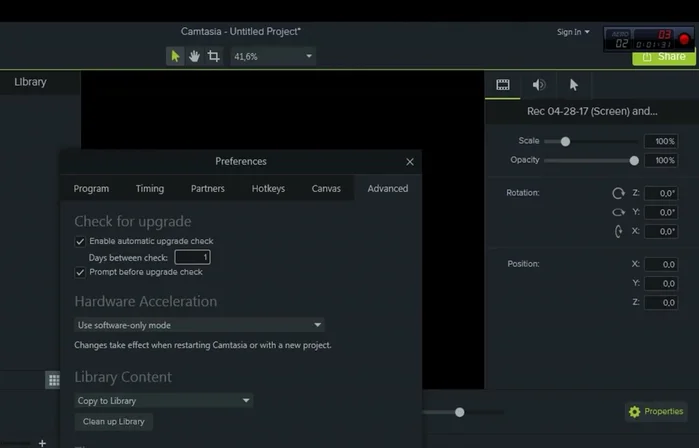
Task: Click the Check for upgrade heading
Action: (133, 222)
